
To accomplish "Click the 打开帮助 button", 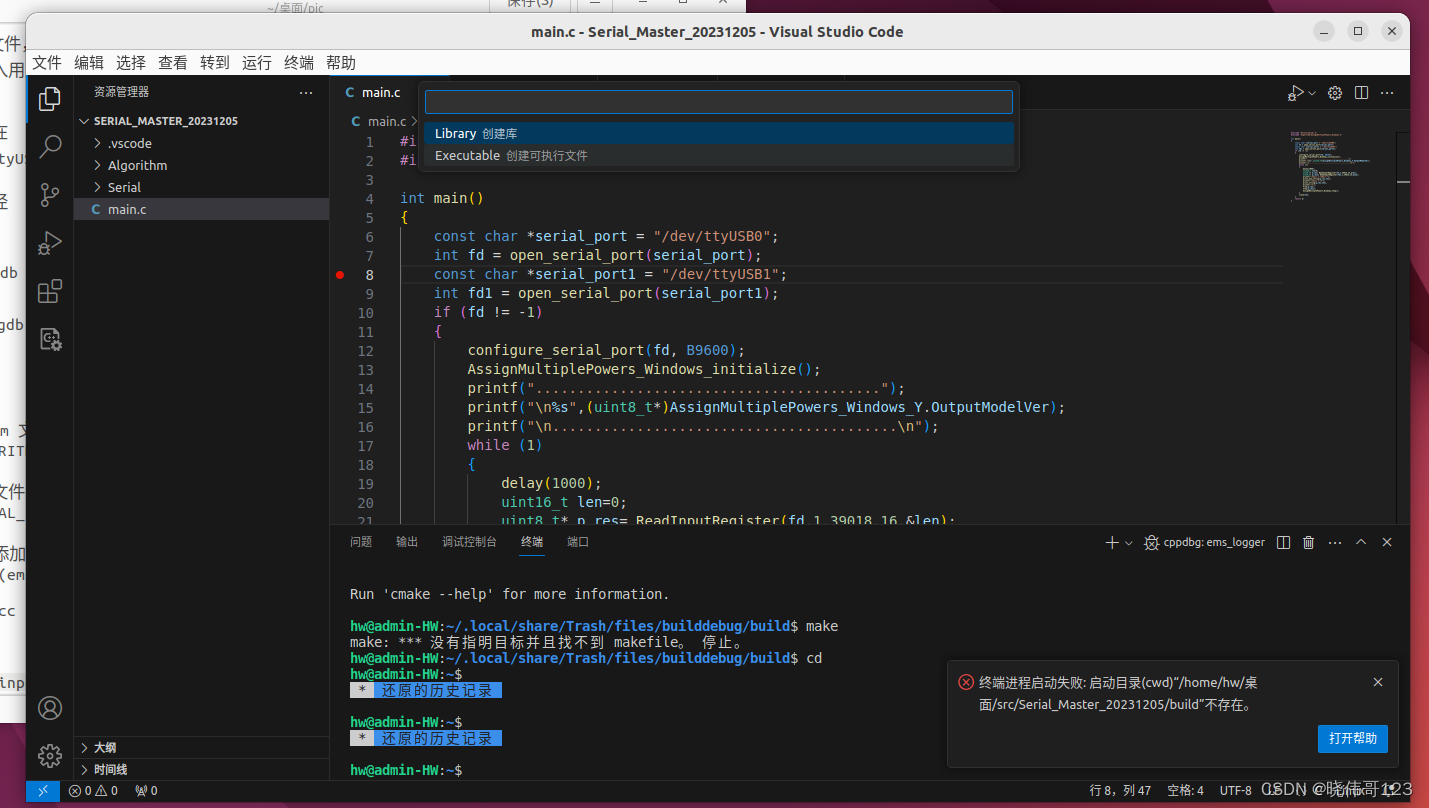I will point(1352,739).
